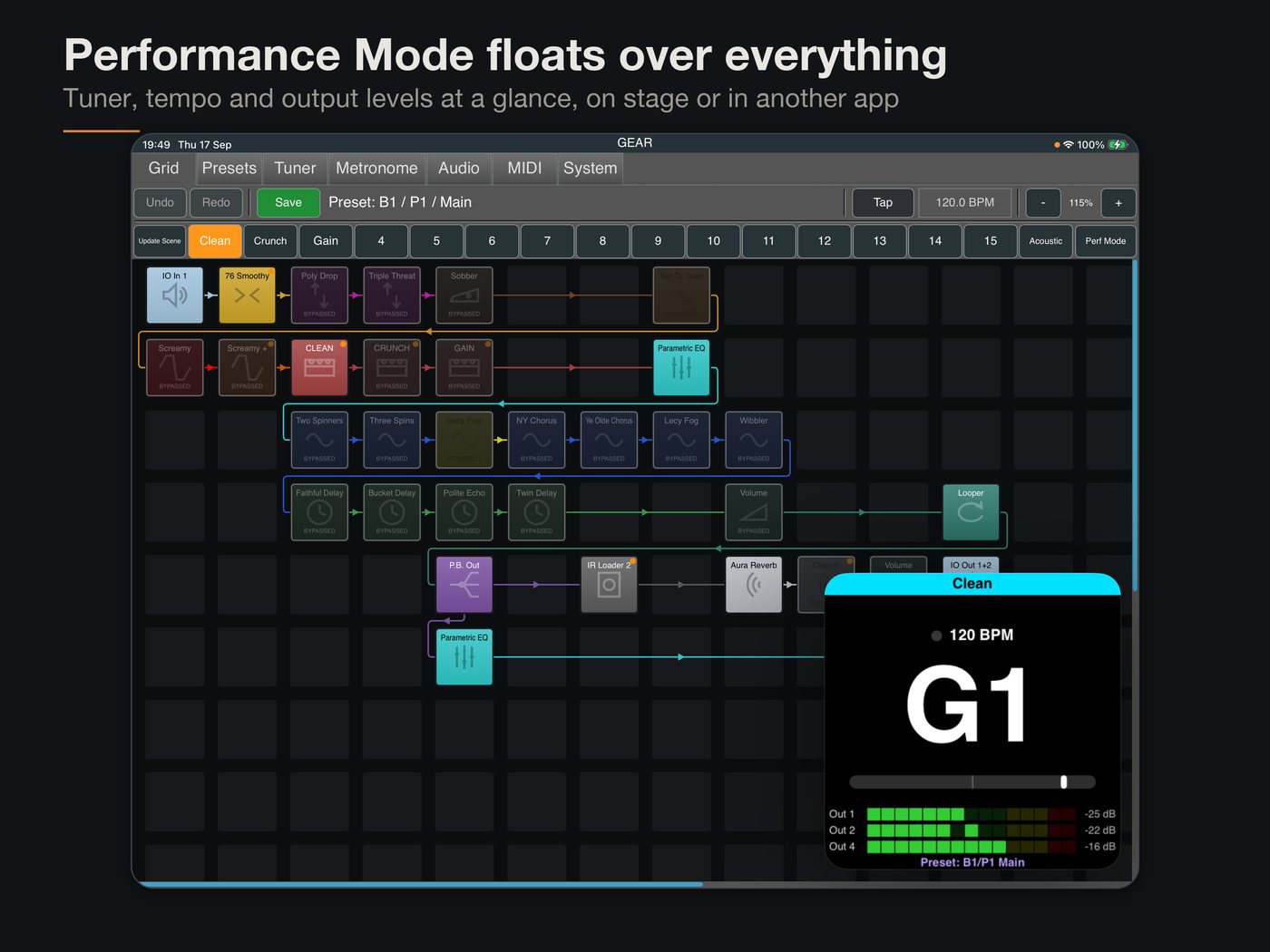Open the IR Loader 2 block
Viewport: 1270px width, 952px height.
pyautogui.click(x=609, y=585)
